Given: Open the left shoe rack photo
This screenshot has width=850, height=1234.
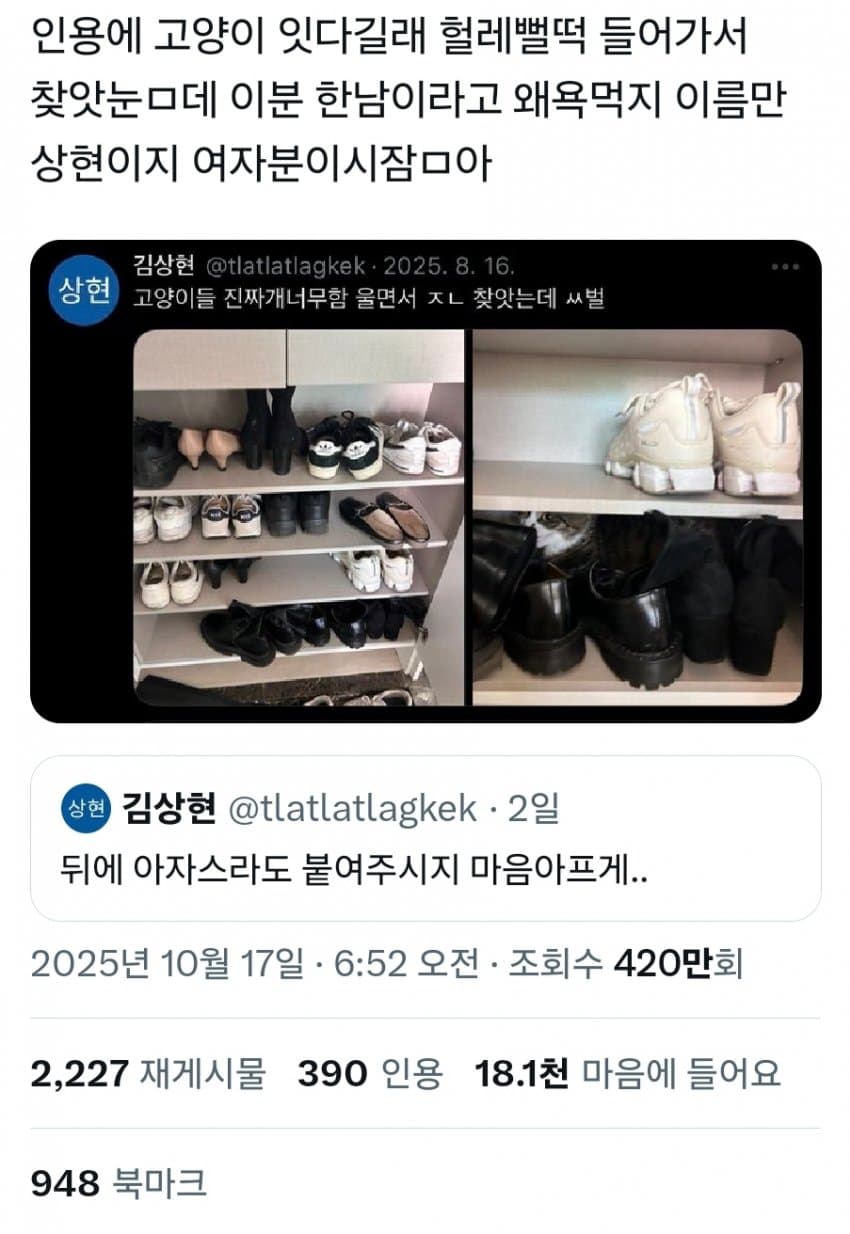Looking at the screenshot, I should click(x=299, y=517).
